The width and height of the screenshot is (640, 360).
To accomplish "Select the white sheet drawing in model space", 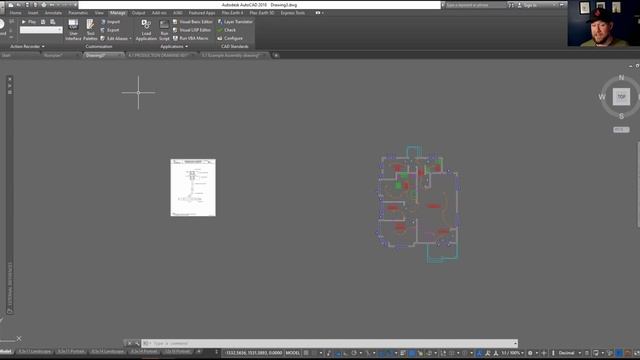I will coord(193,188).
